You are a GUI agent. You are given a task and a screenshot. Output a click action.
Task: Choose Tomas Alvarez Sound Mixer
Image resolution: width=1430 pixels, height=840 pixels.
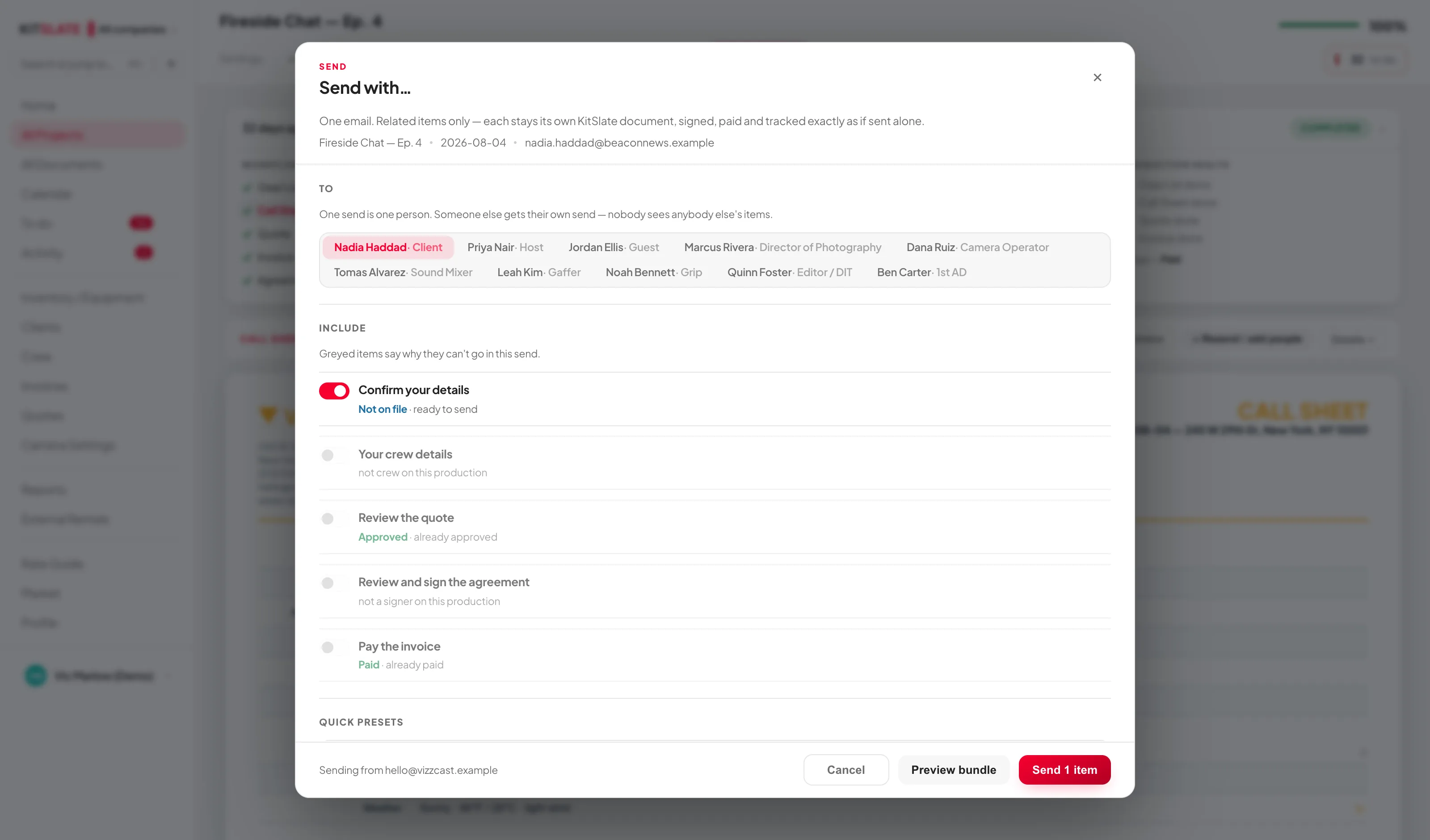click(x=403, y=273)
